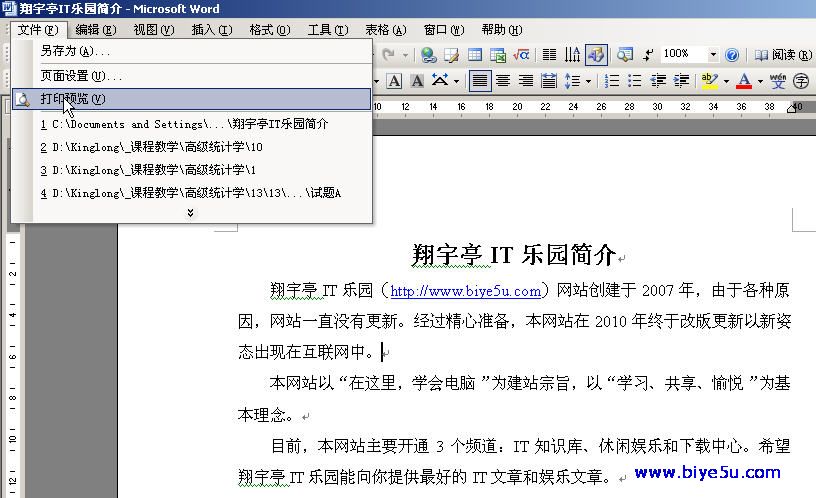816x498 pixels.
Task: Toggle Align Right button
Action: pyautogui.click(x=526, y=81)
